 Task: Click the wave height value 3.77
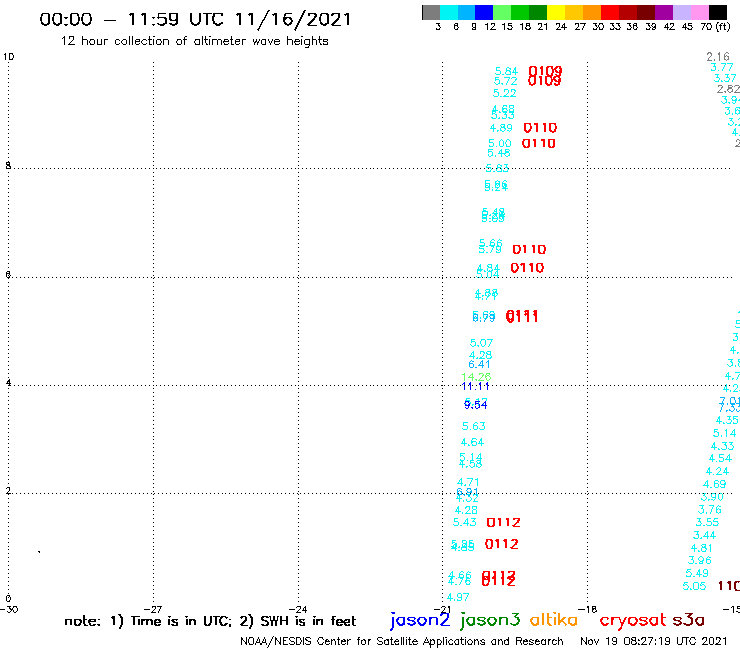point(722,68)
